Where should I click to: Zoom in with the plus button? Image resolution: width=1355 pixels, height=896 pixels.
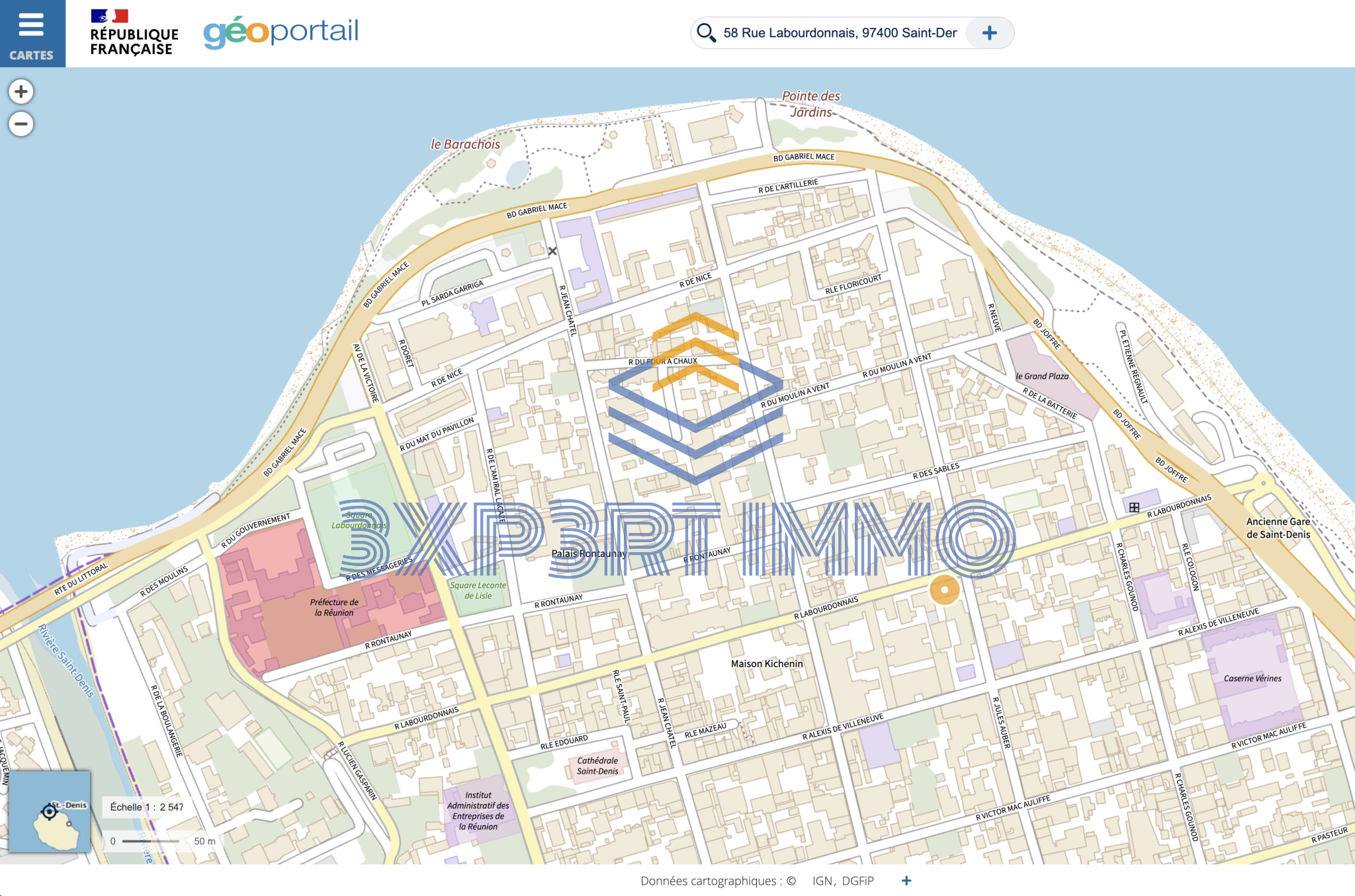[x=21, y=91]
